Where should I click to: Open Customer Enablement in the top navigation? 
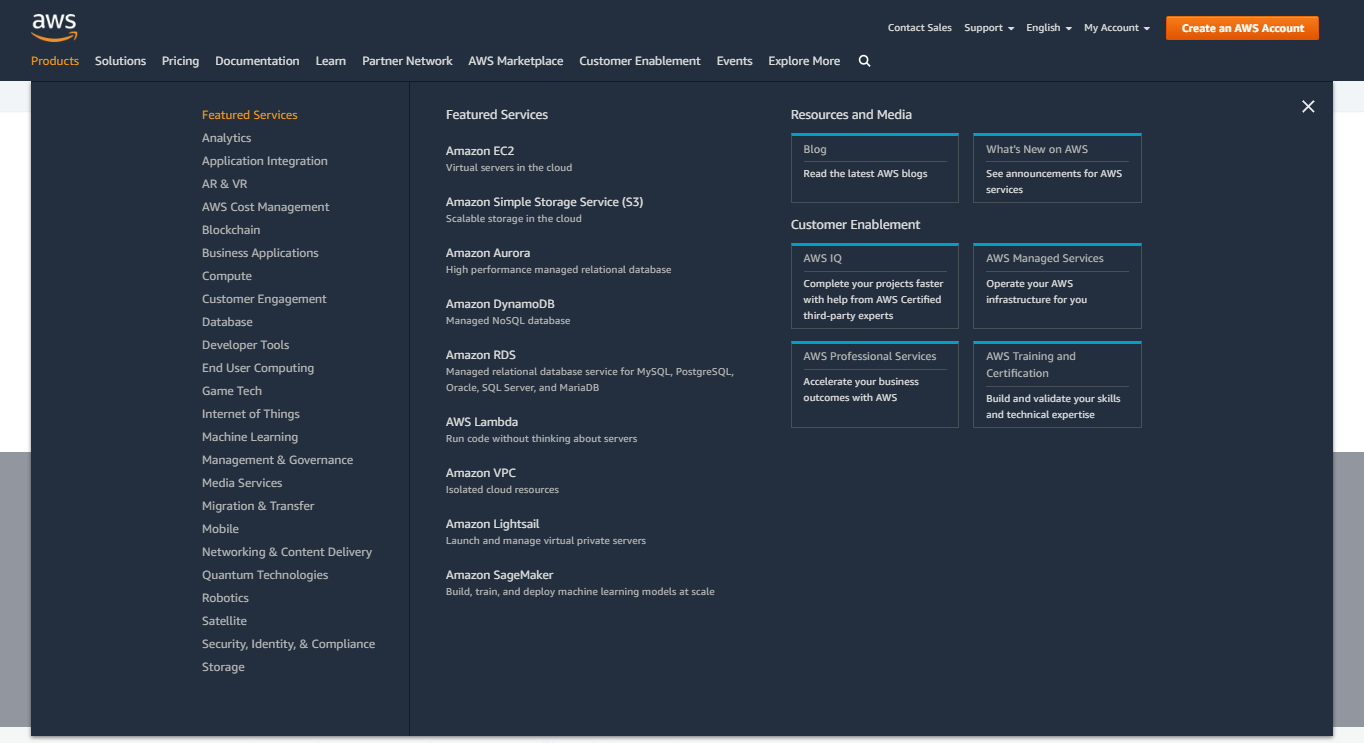coord(640,61)
